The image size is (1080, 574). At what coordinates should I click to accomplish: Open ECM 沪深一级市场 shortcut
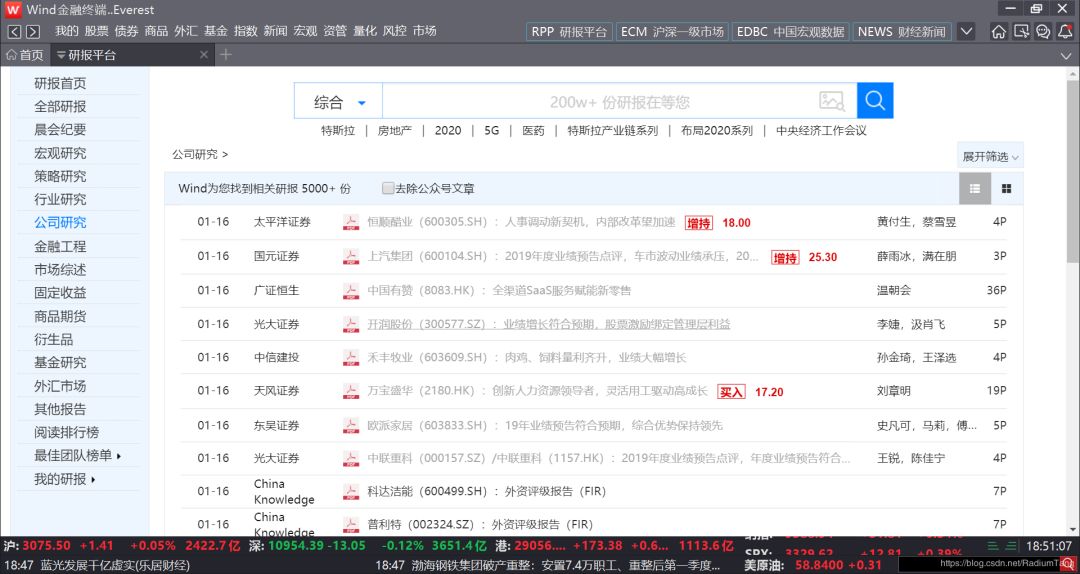pyautogui.click(x=672, y=32)
